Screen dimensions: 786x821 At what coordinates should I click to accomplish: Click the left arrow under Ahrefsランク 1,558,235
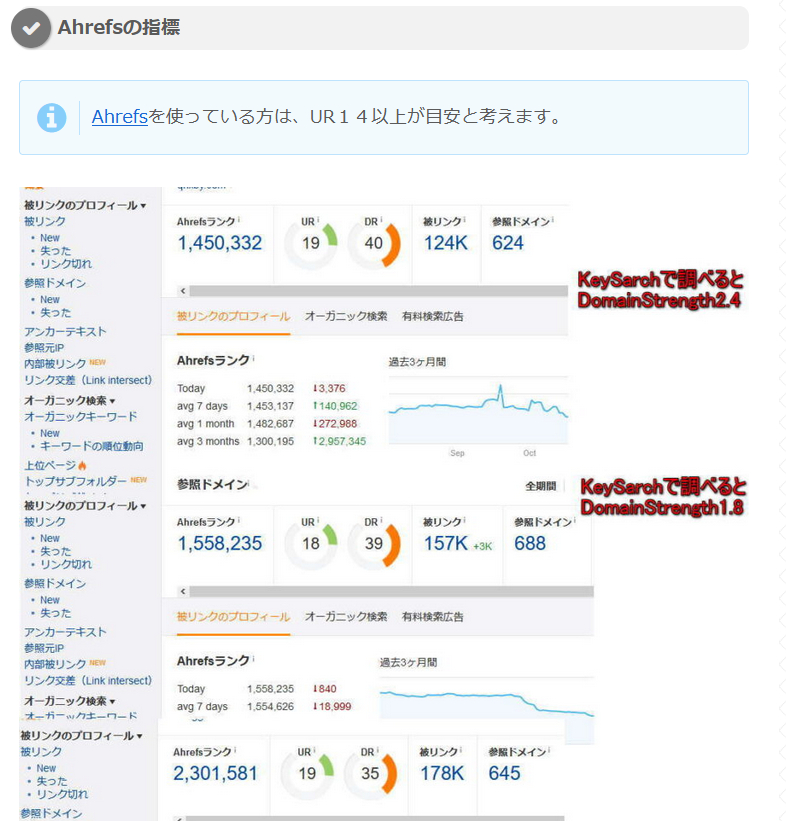pos(183,592)
